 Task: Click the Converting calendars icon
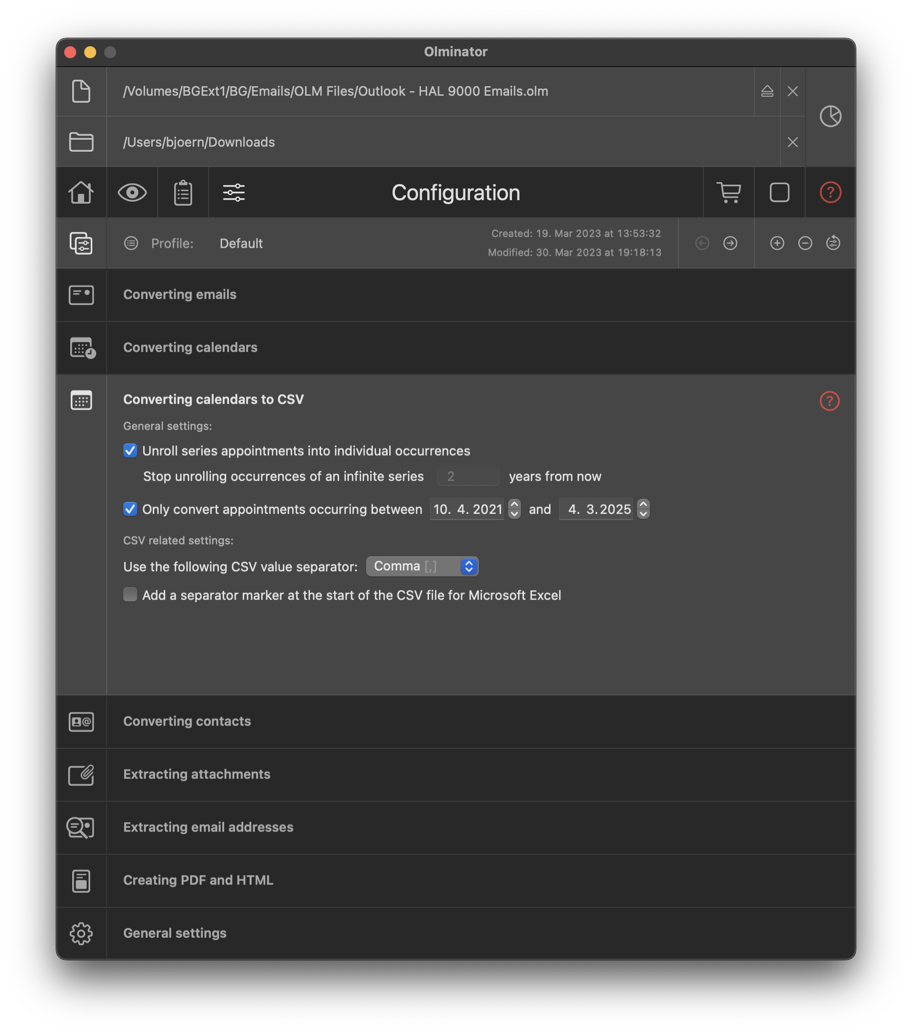click(82, 348)
